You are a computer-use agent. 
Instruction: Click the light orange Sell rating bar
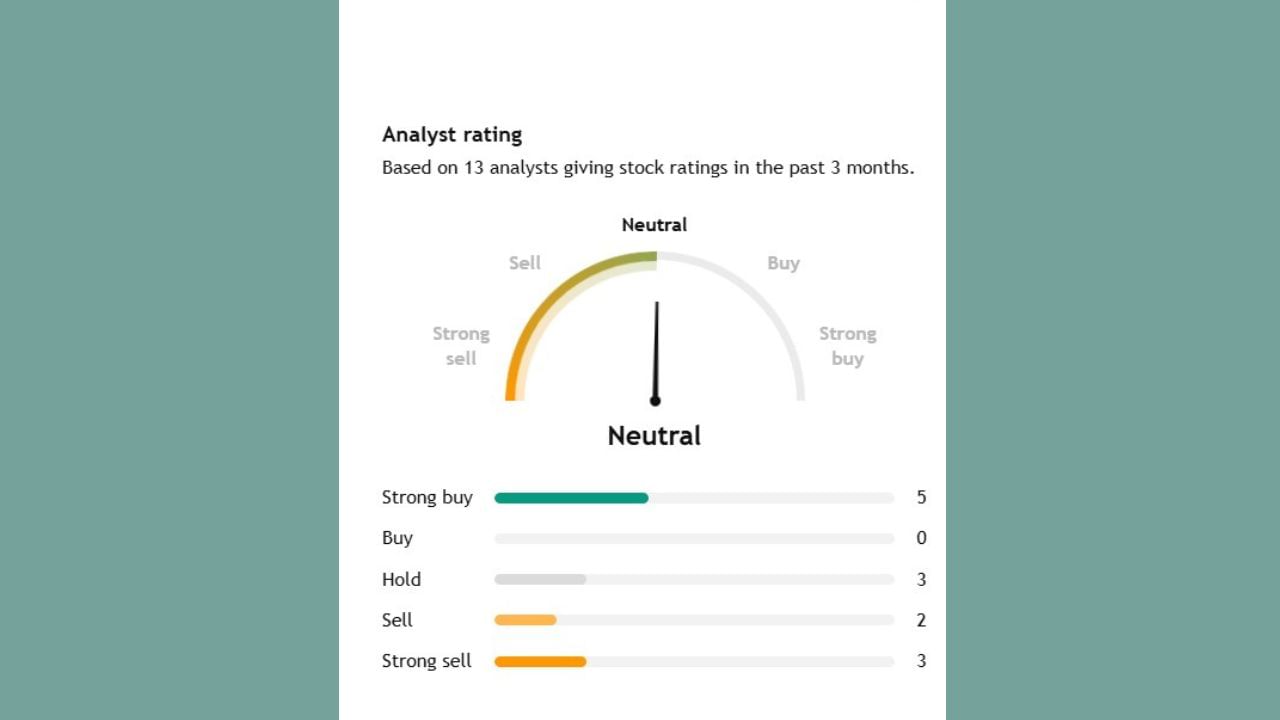[525, 620]
